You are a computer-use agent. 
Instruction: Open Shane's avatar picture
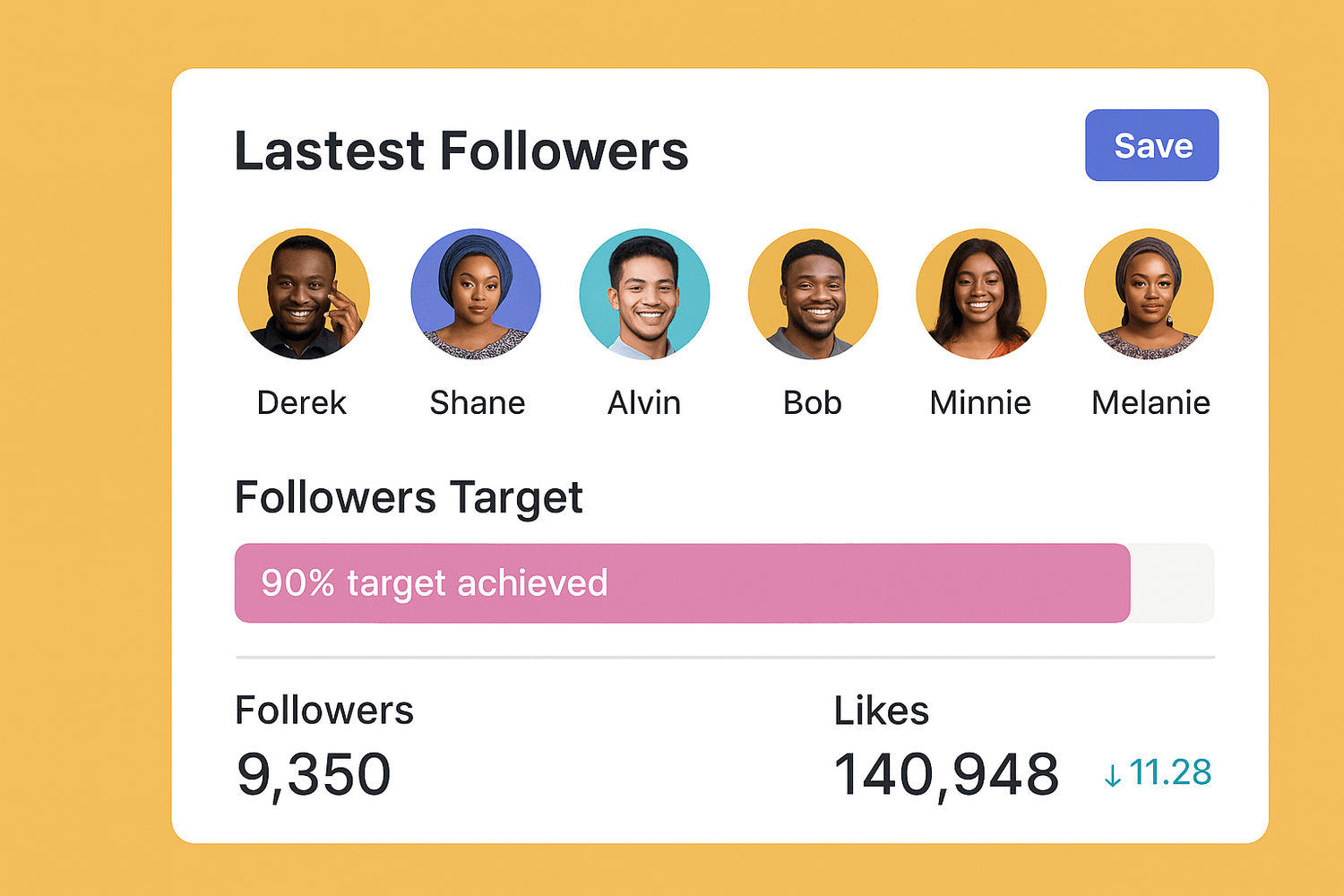click(x=476, y=294)
